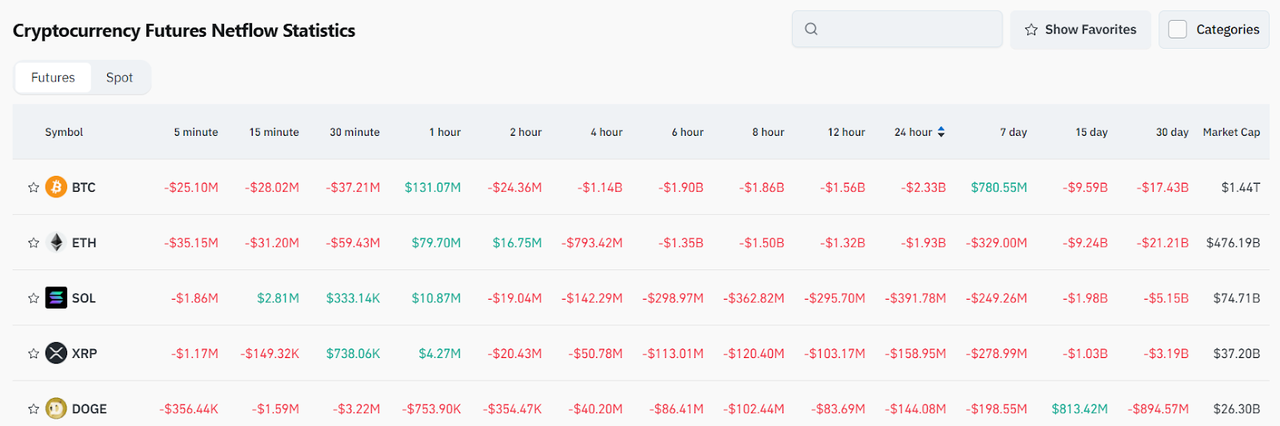Click the star next to ETH

[33, 243]
